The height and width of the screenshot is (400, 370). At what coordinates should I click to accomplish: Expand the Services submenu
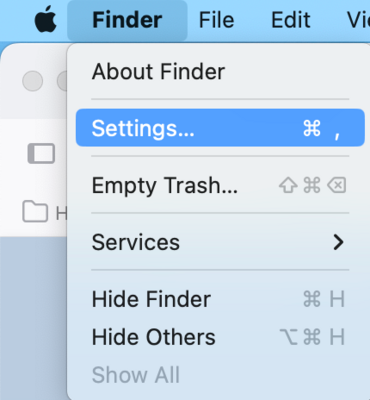click(x=220, y=242)
